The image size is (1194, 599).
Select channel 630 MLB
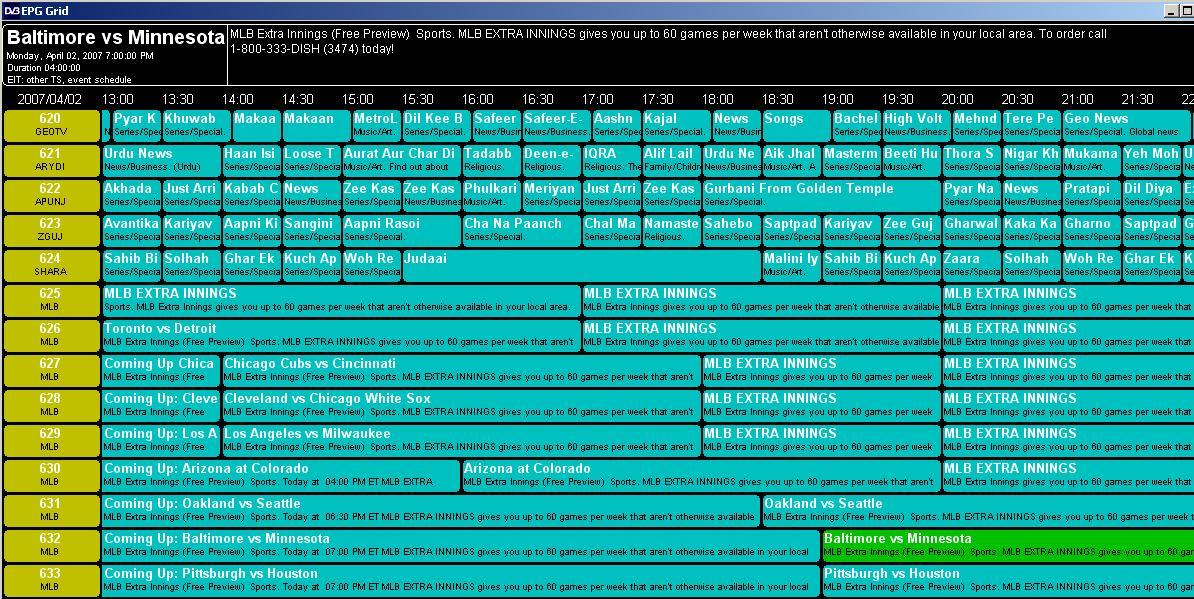(50, 476)
